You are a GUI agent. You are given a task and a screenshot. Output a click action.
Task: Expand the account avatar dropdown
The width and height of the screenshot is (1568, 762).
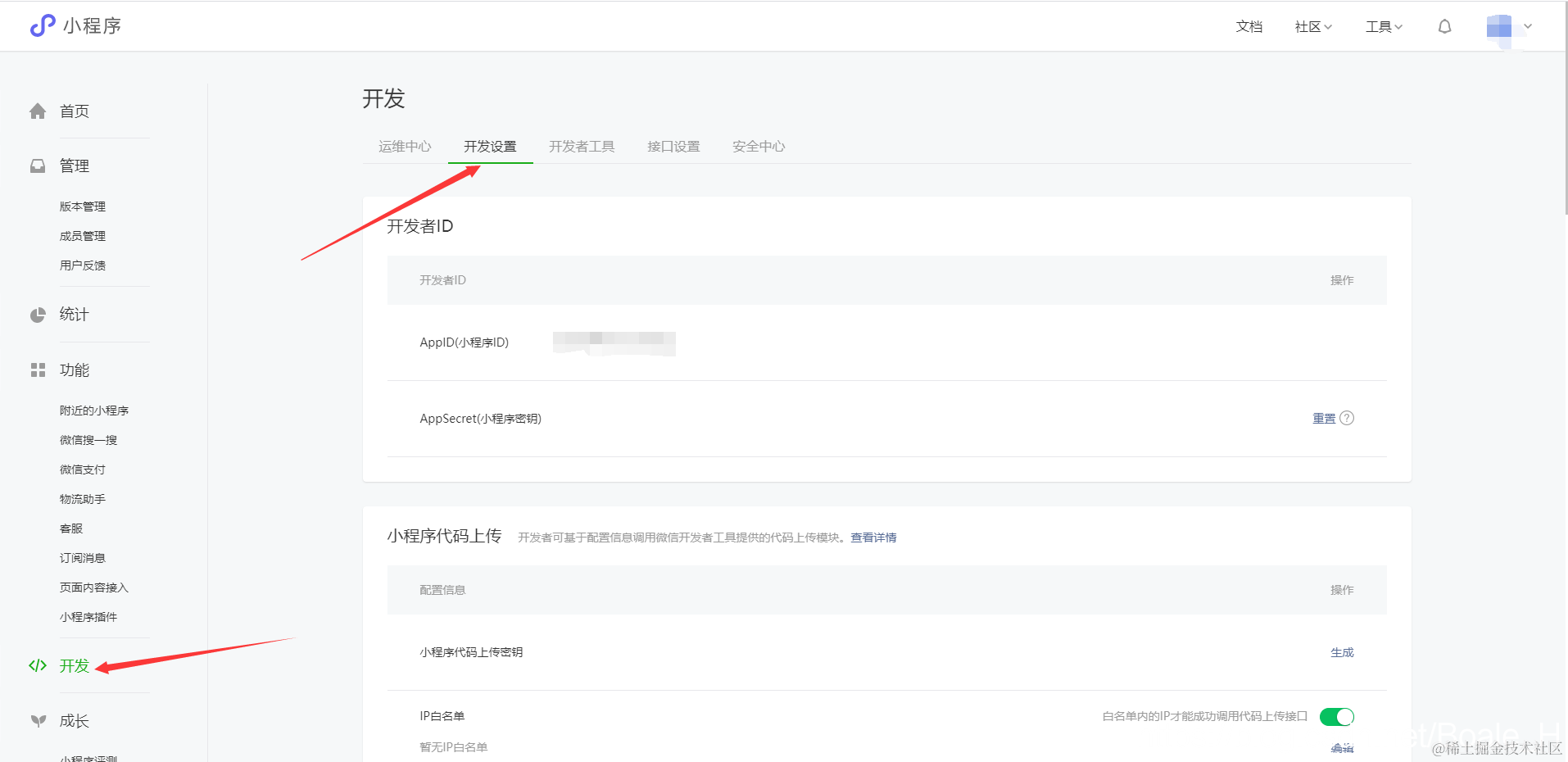(x=1510, y=25)
